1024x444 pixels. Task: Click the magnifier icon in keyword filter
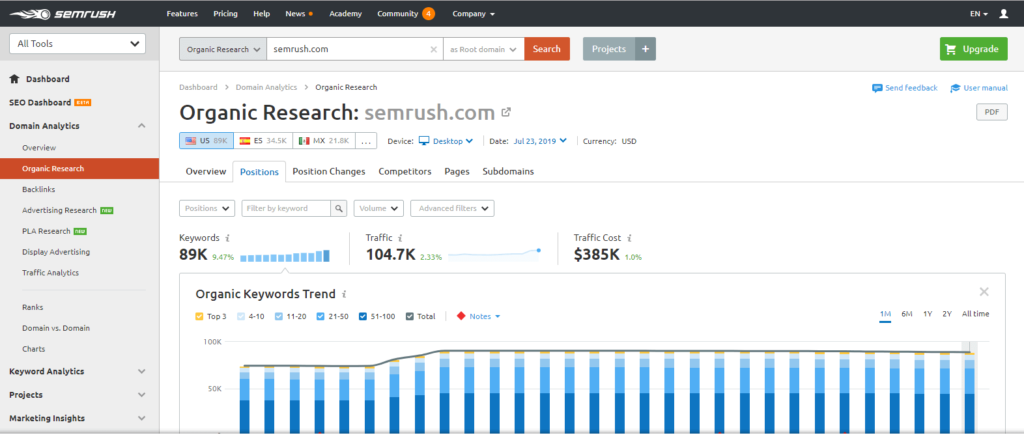coord(339,208)
